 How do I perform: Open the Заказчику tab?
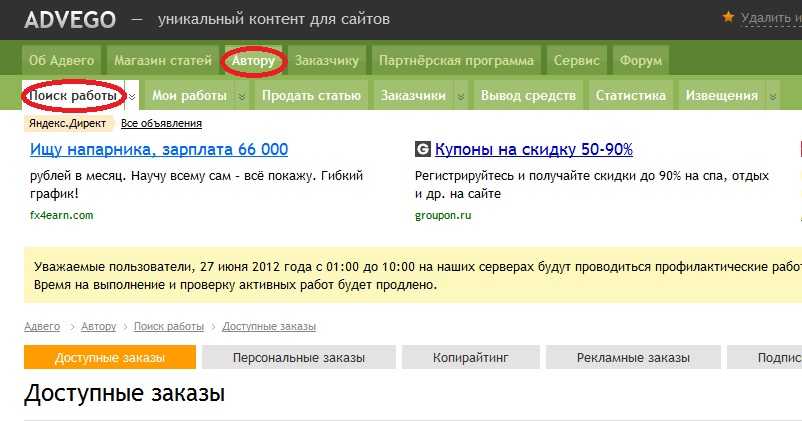pos(327,60)
